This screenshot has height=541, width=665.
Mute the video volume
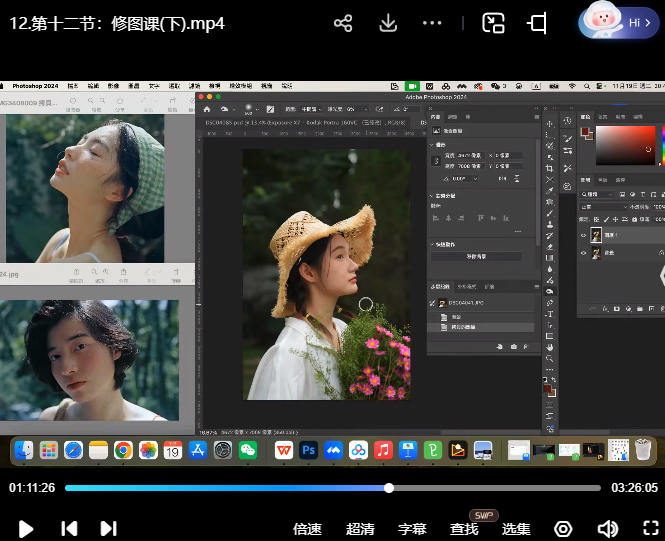point(607,528)
